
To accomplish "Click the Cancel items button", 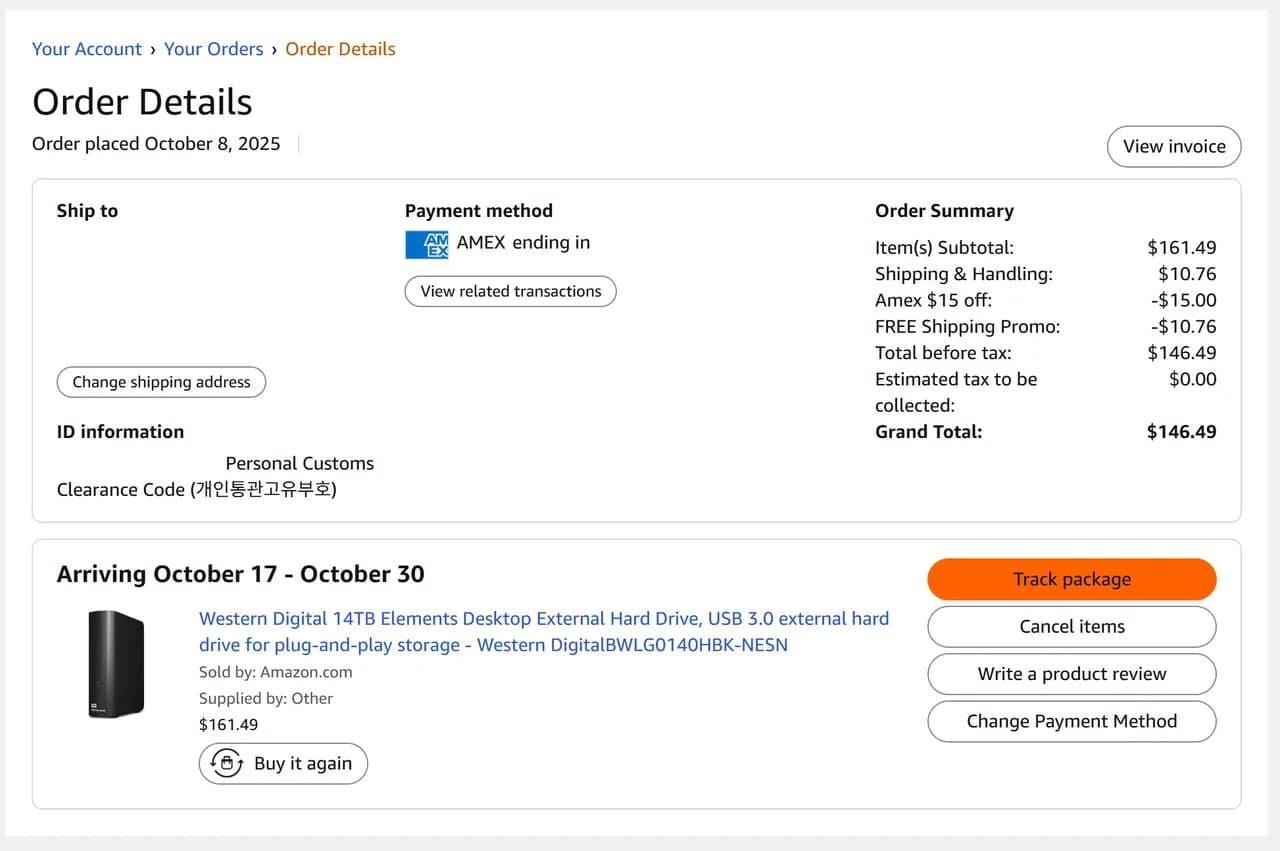I will pos(1072,627).
